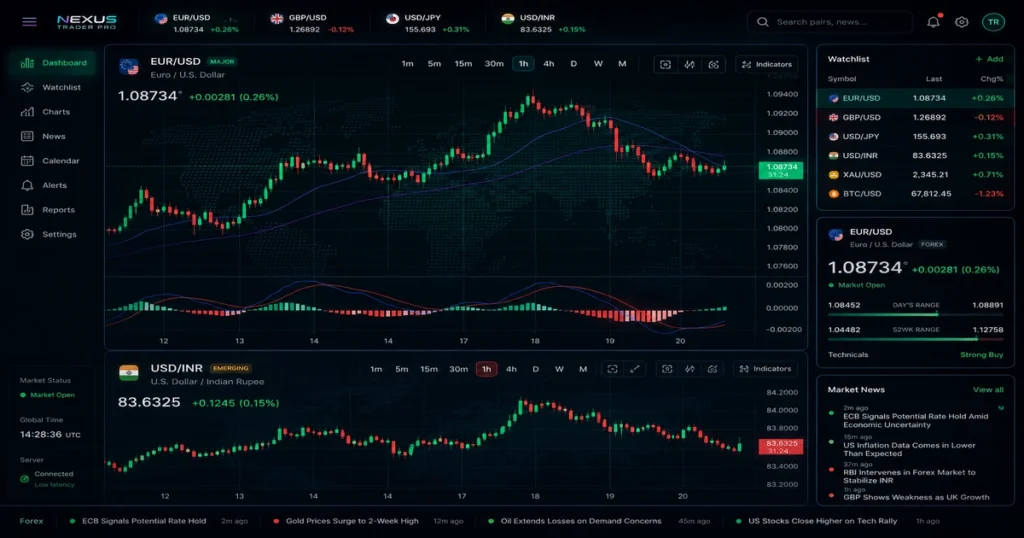The height and width of the screenshot is (538, 1024).
Task: Click the Japan flag in USD/JPY ticker
Action: 392,18
